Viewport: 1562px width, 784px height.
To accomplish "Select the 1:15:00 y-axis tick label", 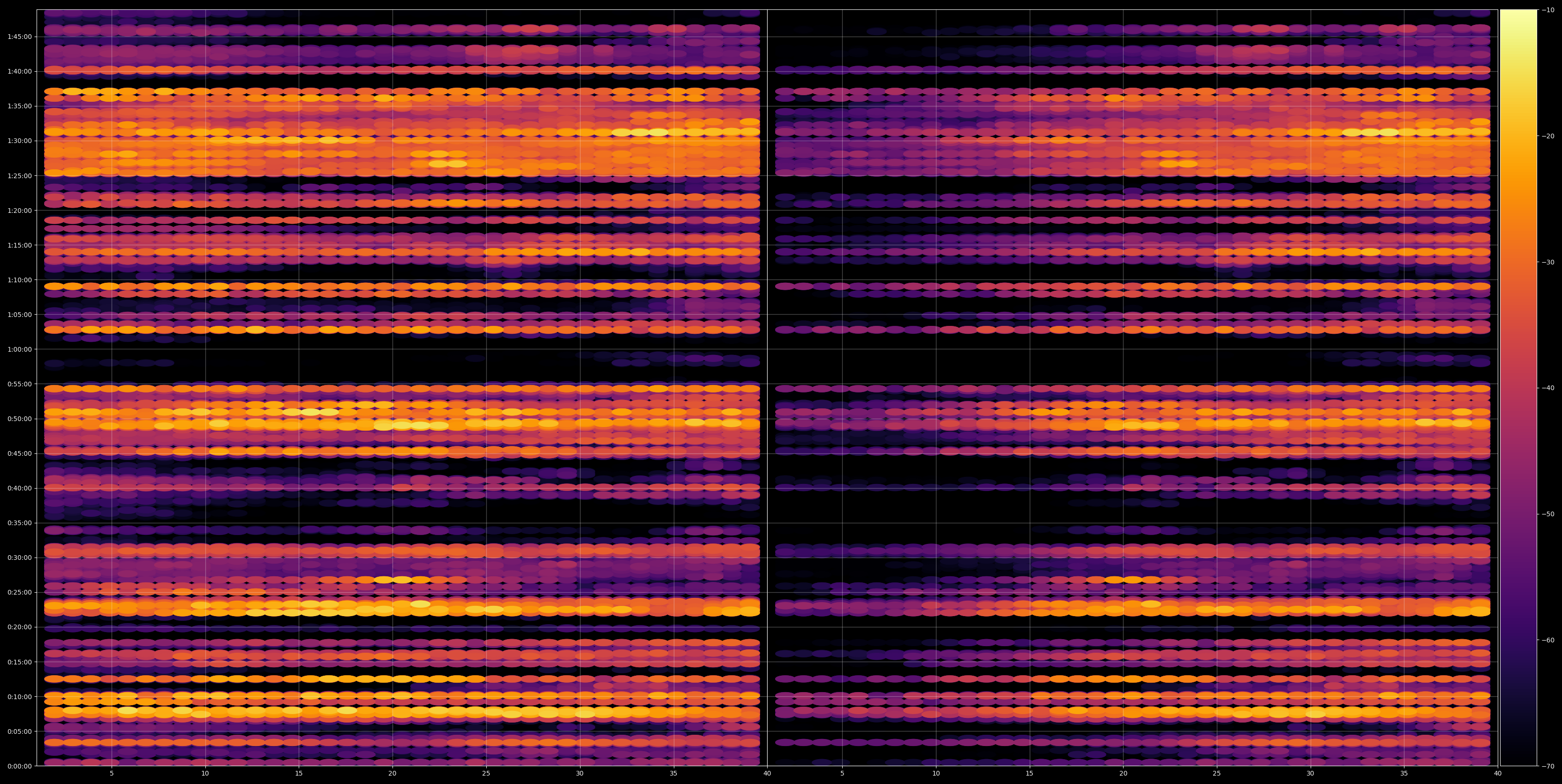I will (19, 245).
